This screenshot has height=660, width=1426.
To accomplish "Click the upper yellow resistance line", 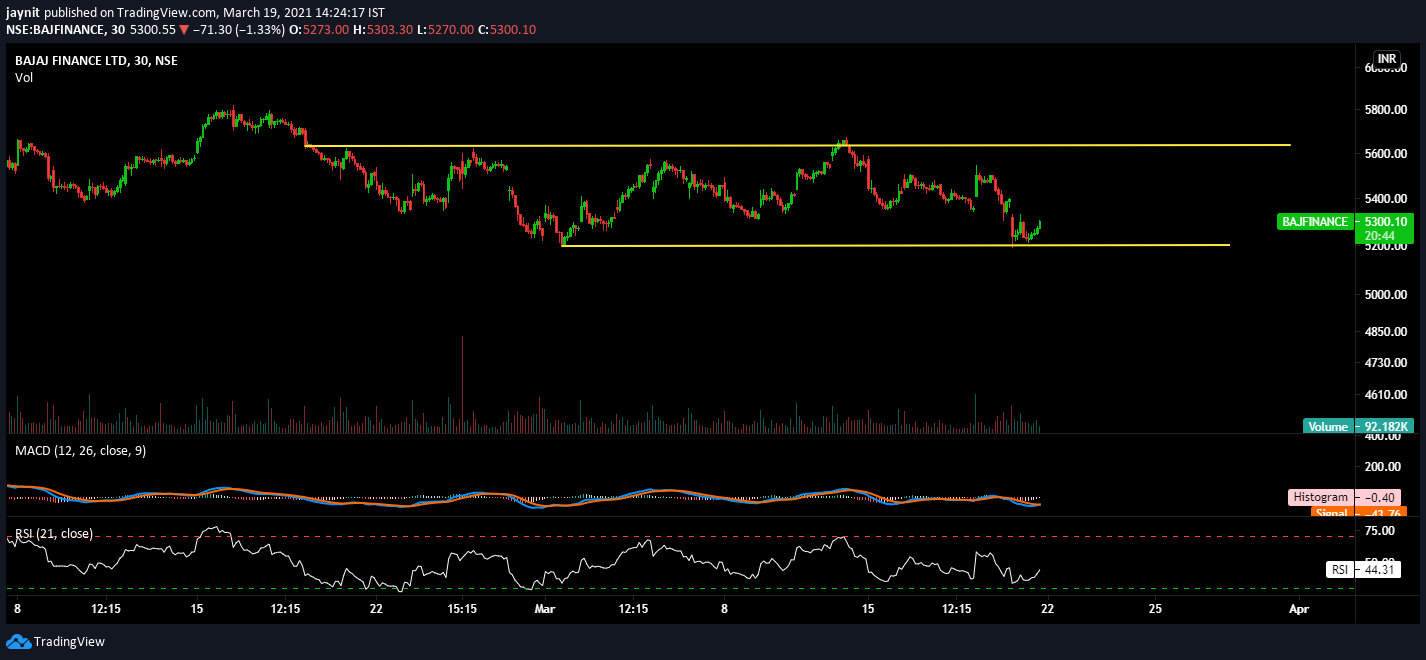I will 797,146.
